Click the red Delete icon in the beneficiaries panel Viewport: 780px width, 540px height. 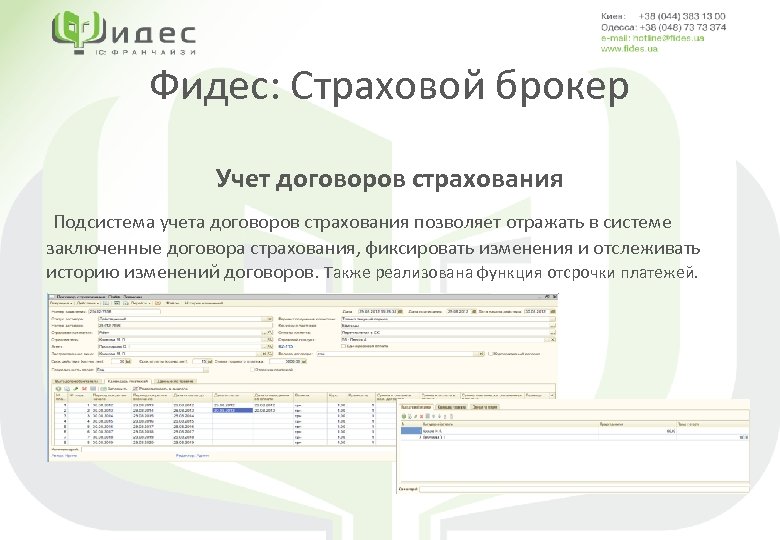click(421, 416)
